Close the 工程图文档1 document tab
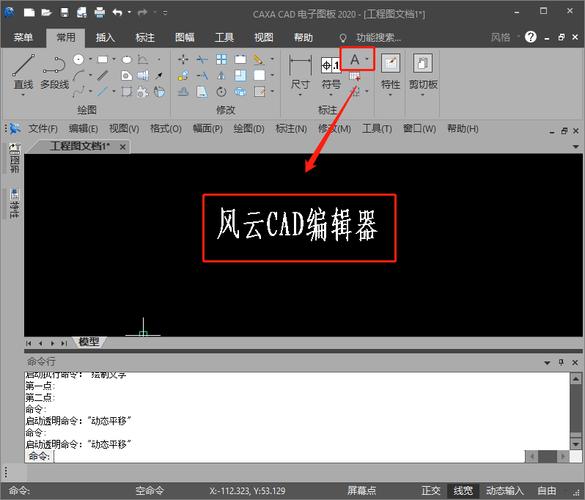 pyautogui.click(x=122, y=147)
